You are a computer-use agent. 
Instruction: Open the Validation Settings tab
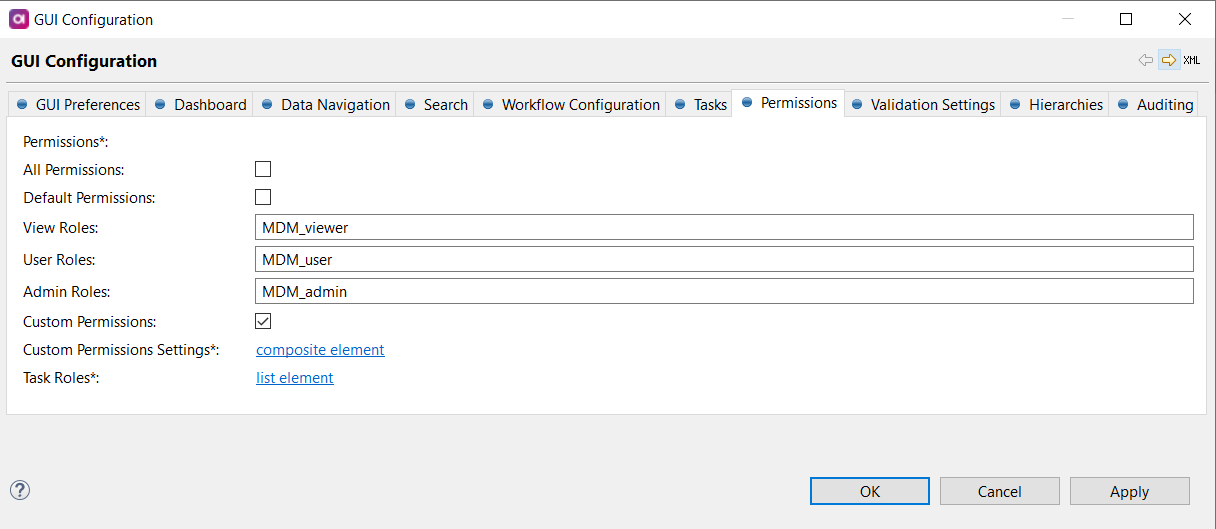coord(923,105)
